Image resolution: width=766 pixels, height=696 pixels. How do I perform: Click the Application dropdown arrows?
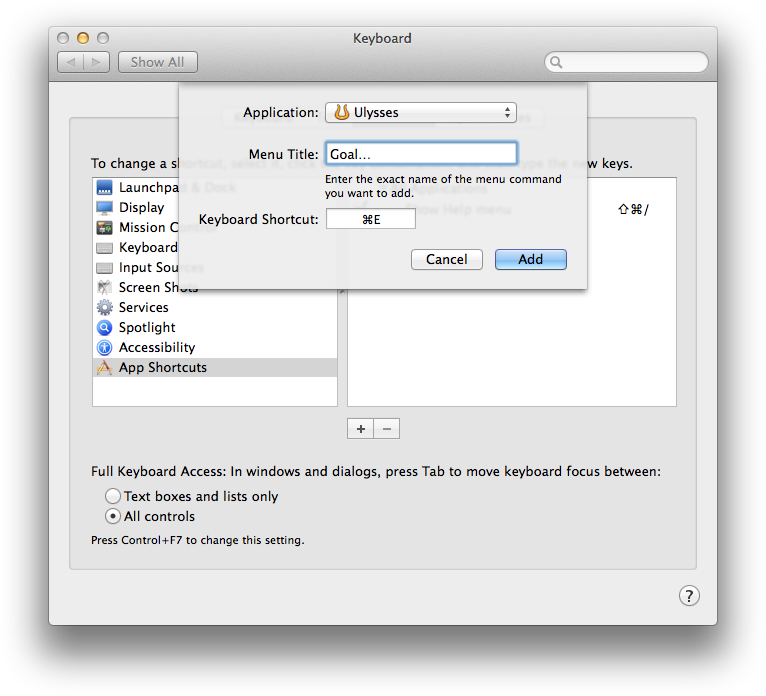tap(508, 112)
